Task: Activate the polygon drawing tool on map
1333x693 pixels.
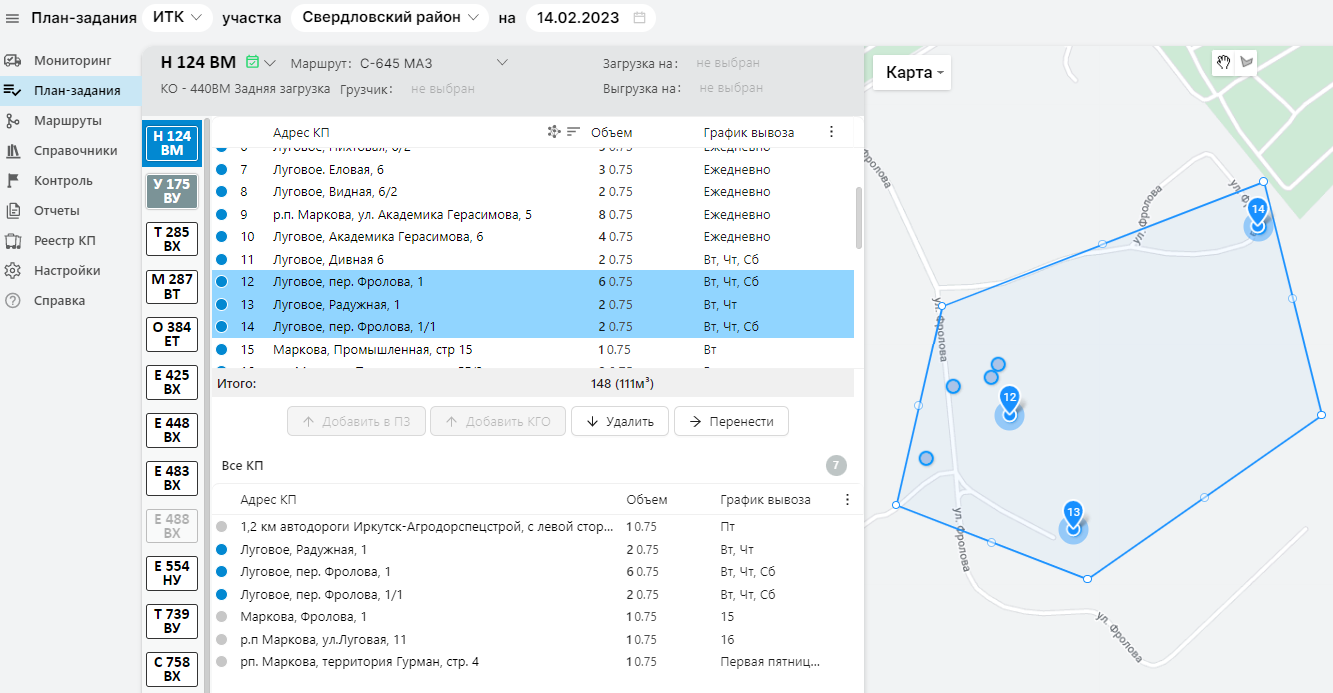Action: (1246, 62)
